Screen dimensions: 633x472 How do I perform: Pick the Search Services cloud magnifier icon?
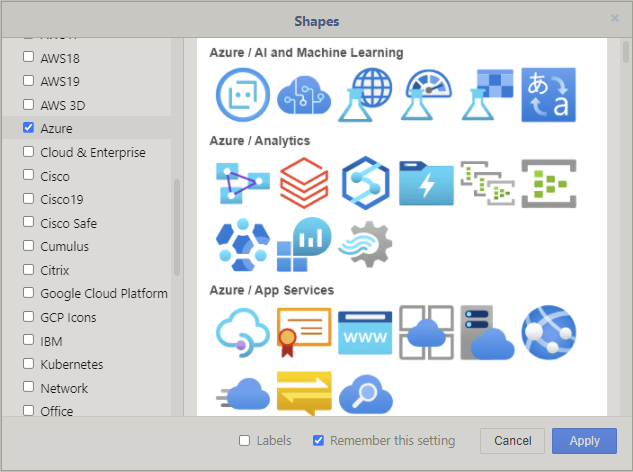point(365,393)
